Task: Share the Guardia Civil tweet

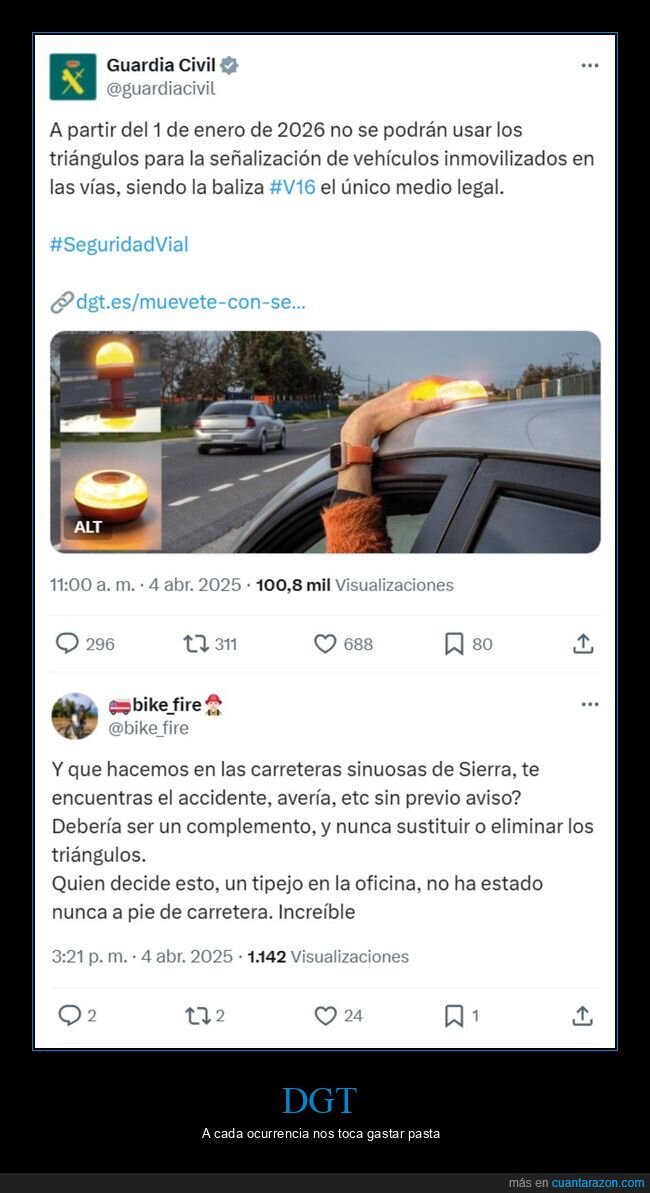Action: [x=582, y=644]
